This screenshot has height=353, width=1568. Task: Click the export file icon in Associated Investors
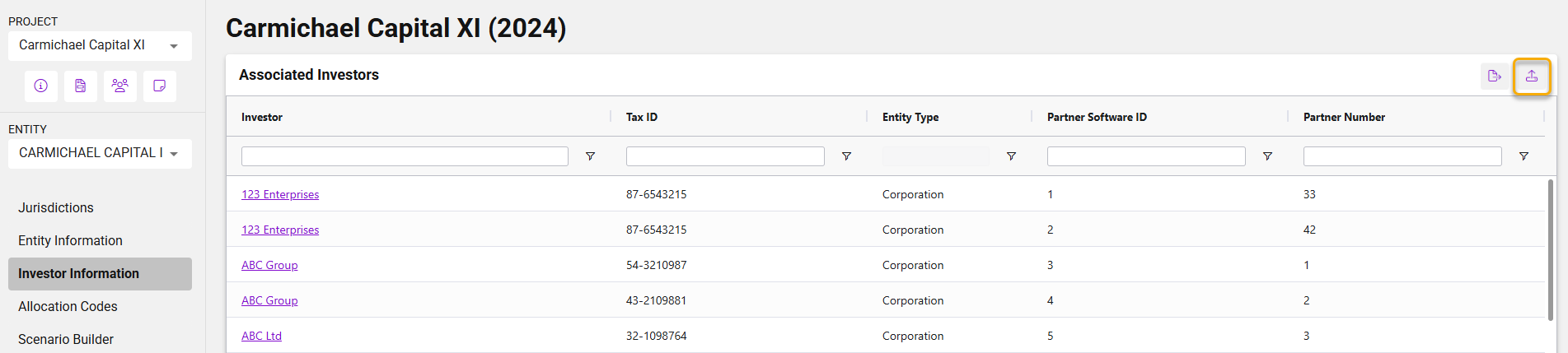point(1495,77)
